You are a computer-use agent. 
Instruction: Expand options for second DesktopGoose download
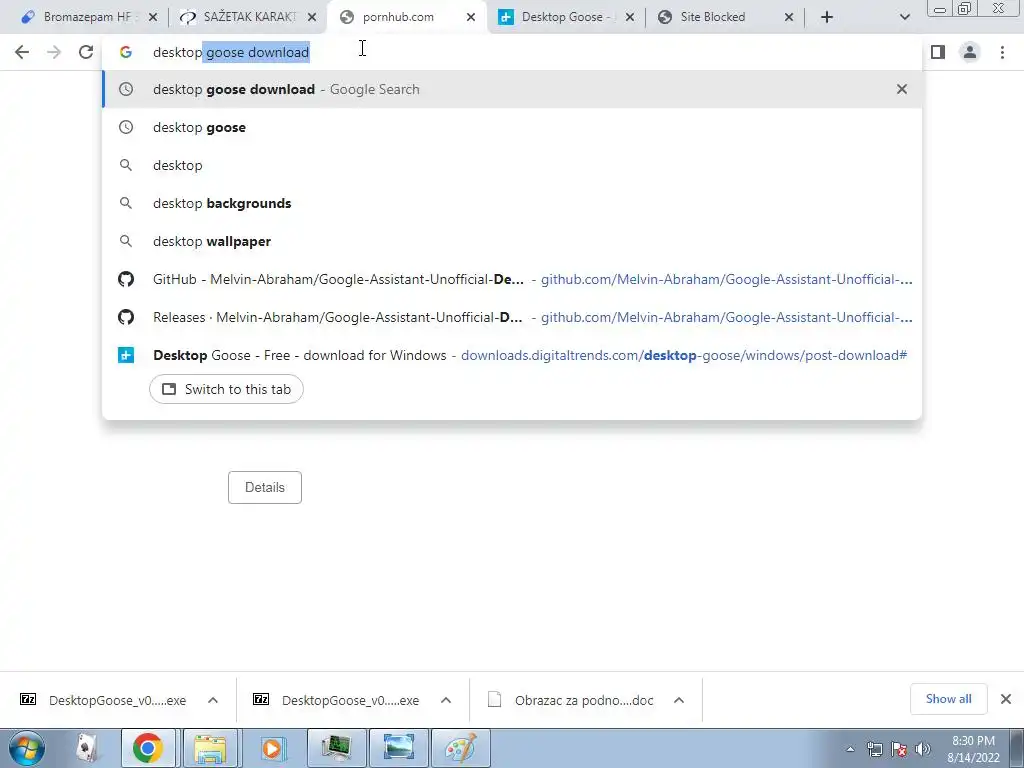(x=446, y=700)
